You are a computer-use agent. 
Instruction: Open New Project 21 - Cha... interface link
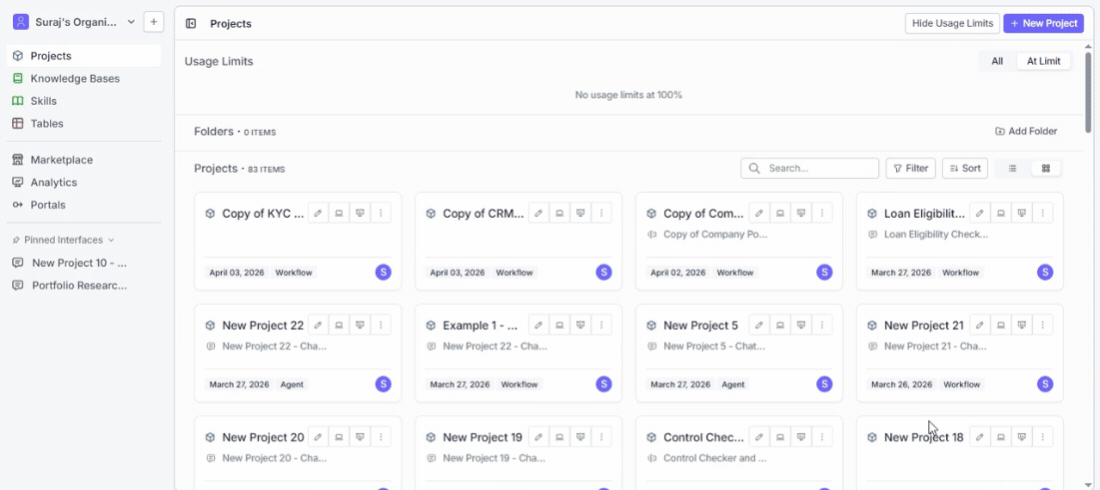point(935,346)
